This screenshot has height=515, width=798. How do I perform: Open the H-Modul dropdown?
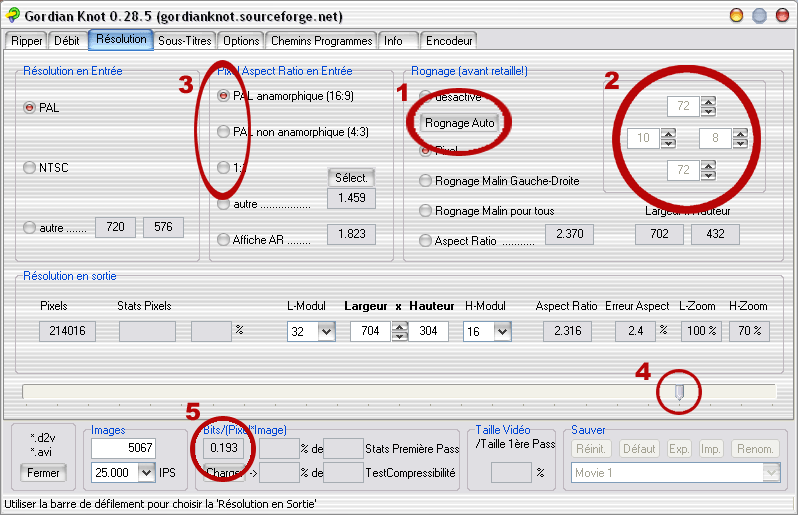(x=502, y=331)
